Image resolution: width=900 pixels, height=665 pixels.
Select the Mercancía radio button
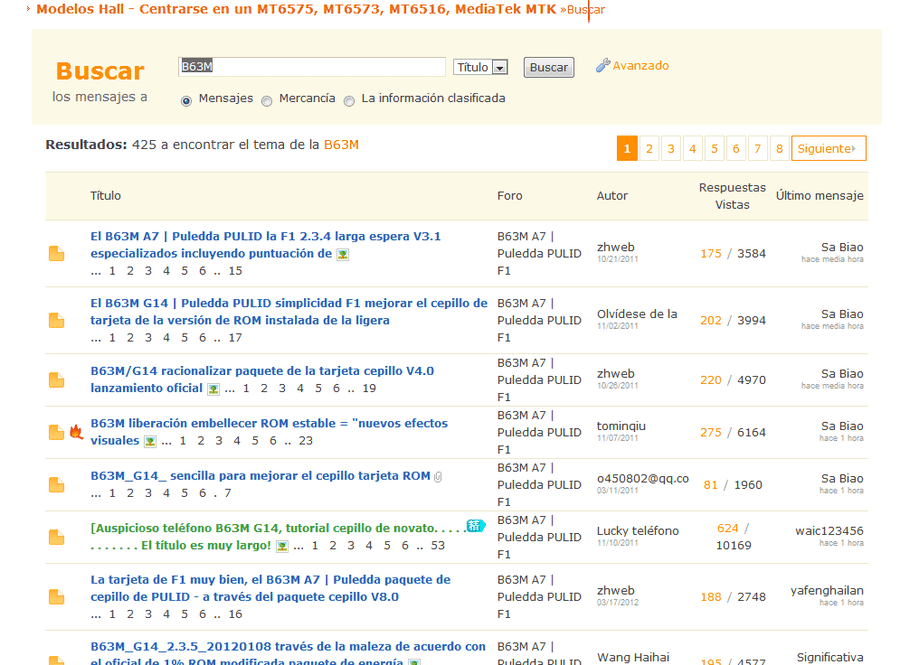click(266, 101)
